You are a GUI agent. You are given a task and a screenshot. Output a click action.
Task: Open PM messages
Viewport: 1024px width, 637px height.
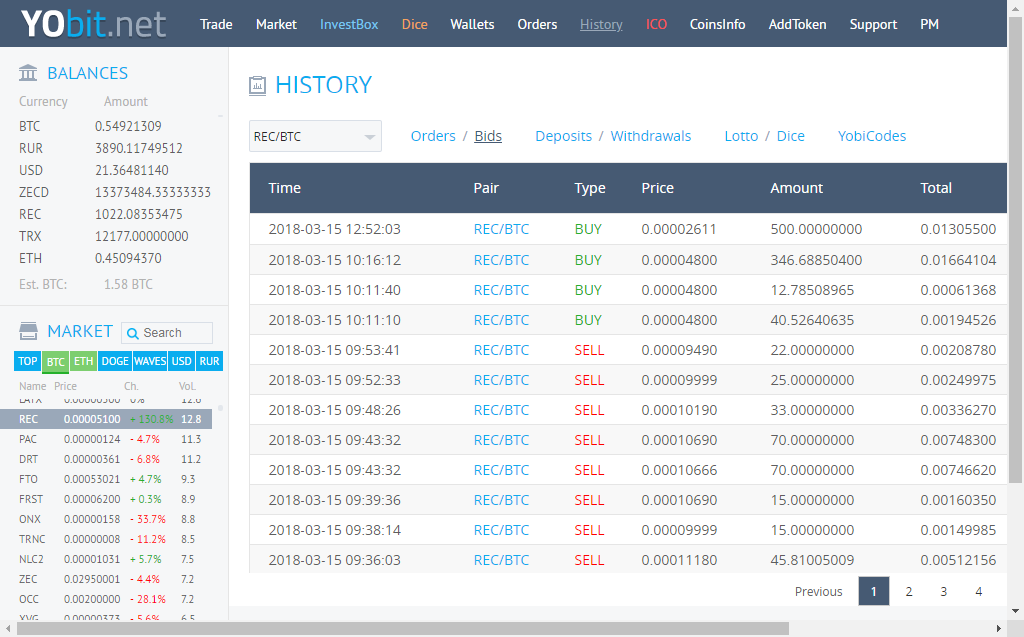click(x=929, y=24)
